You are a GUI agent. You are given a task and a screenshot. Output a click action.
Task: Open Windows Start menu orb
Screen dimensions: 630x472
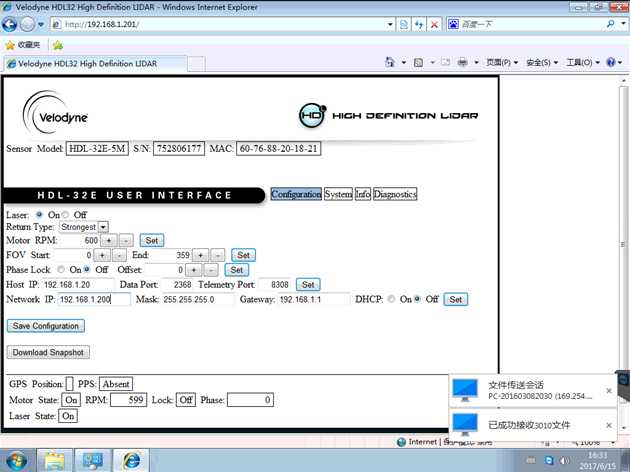[x=16, y=460]
